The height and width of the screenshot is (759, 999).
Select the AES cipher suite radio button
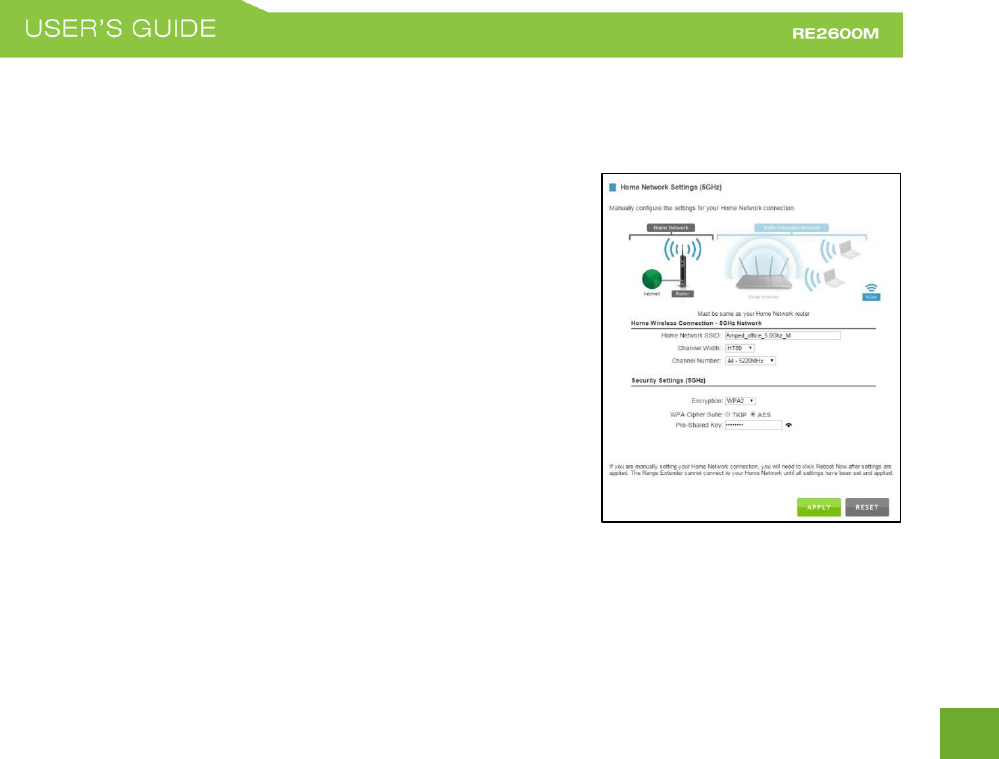(x=753, y=414)
